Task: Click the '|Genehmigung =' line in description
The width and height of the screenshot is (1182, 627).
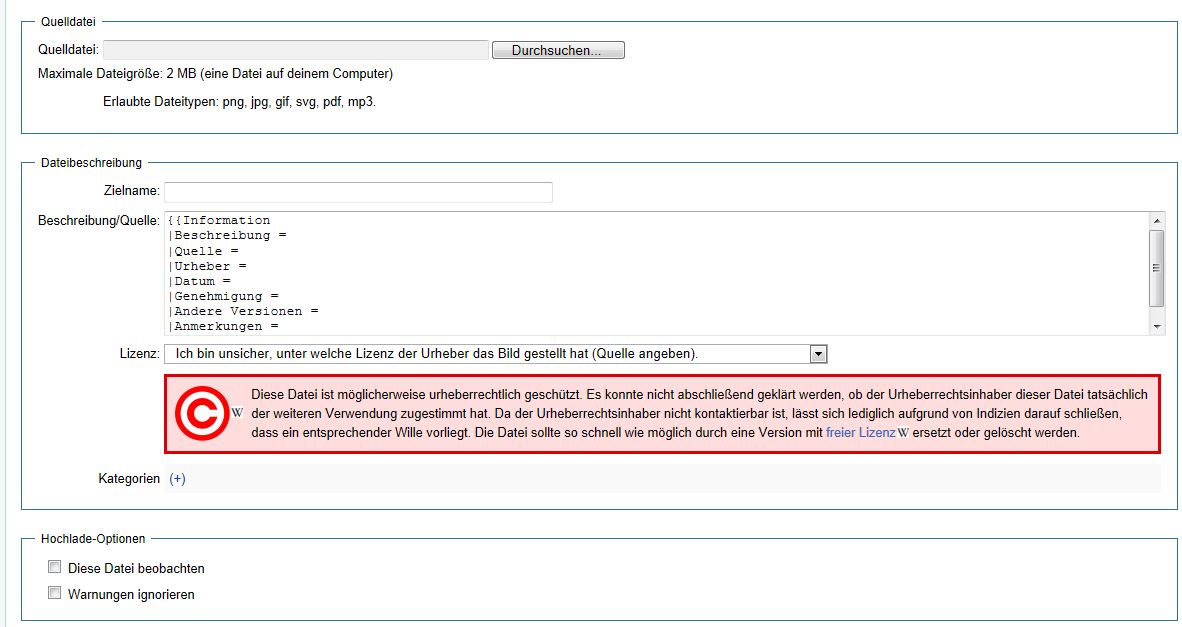Action: (224, 296)
